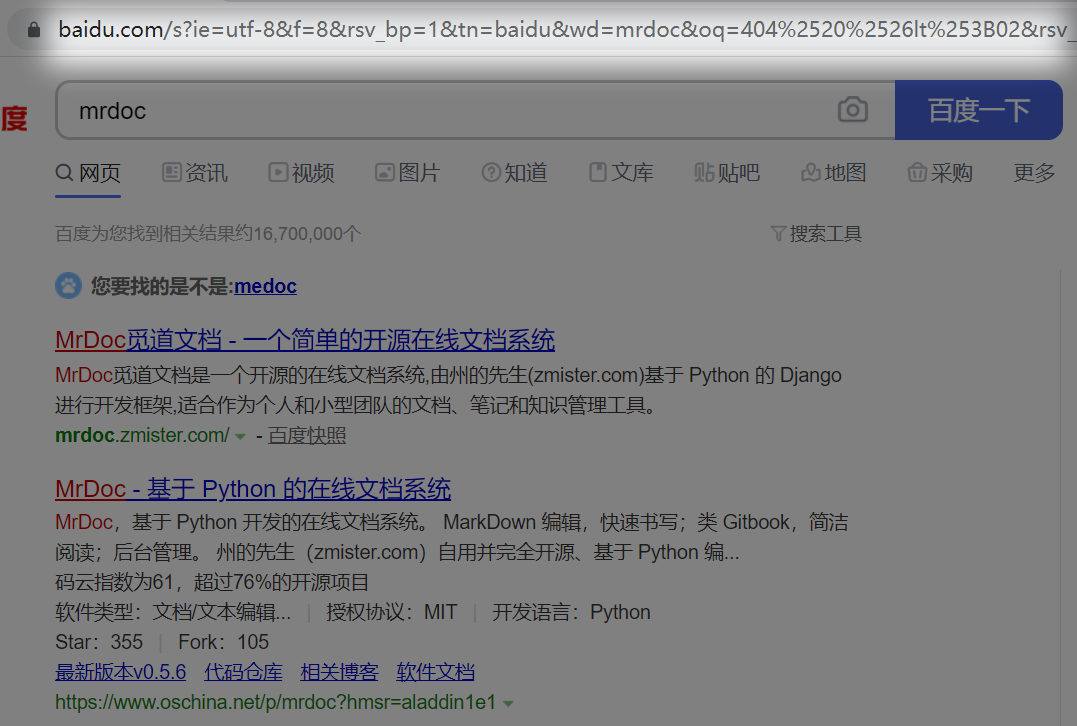Switch to the 视频 tab

tap(301, 172)
